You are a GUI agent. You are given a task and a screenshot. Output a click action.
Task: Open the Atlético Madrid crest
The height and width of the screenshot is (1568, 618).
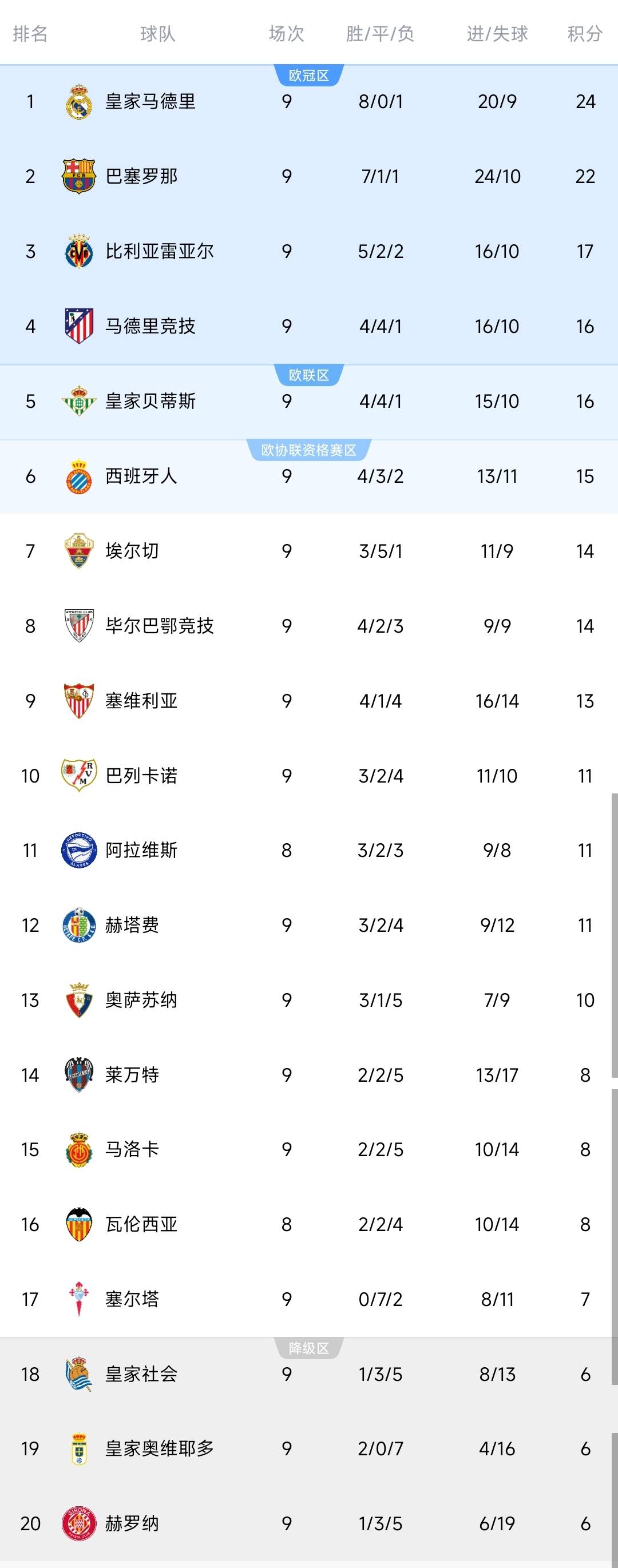click(79, 326)
